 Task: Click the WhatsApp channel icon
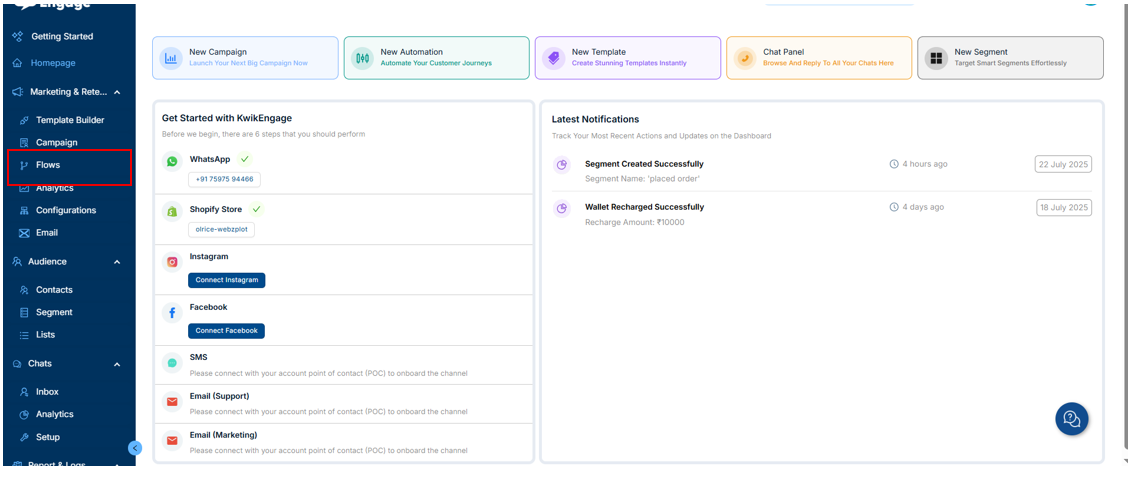click(x=173, y=161)
